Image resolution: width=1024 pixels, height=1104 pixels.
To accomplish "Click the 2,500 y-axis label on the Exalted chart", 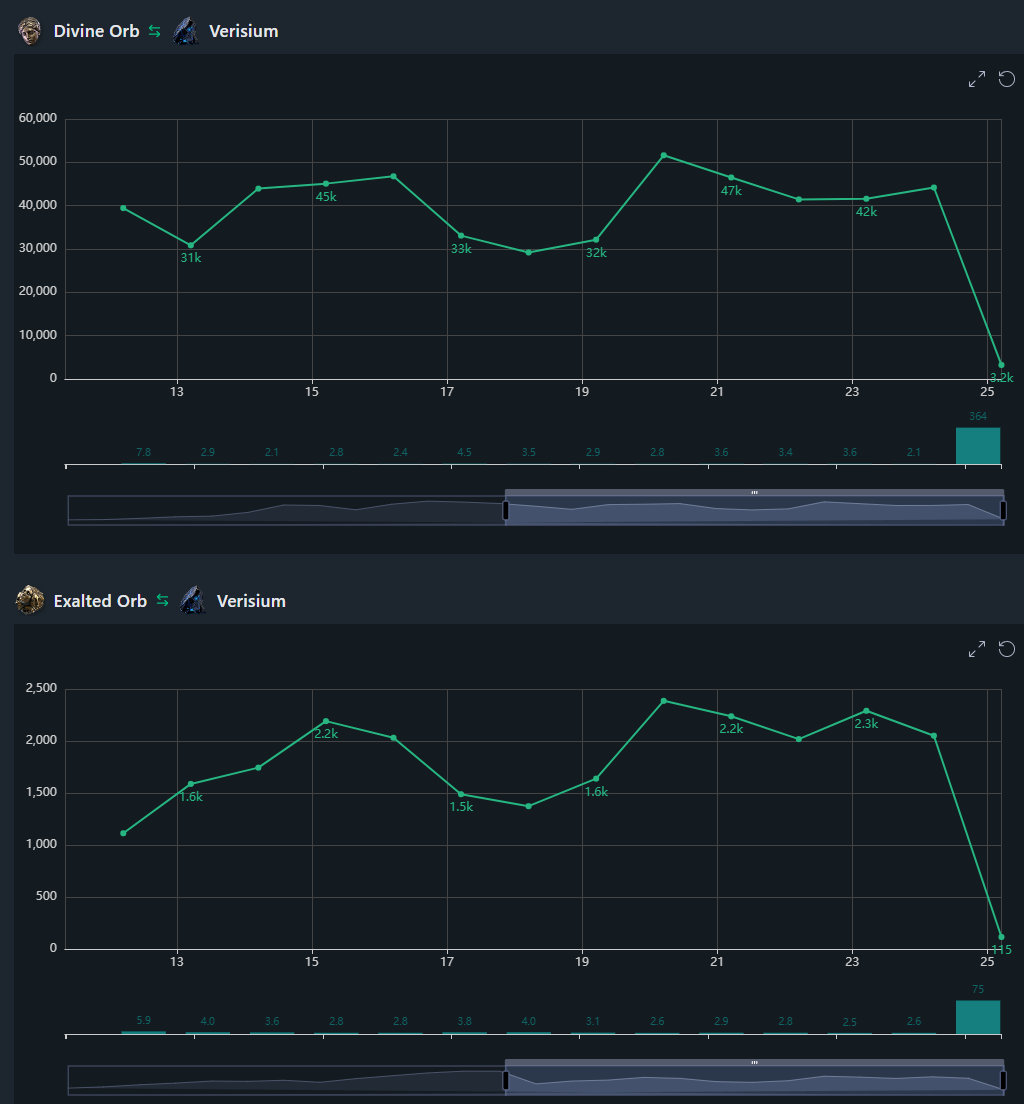I will [x=42, y=688].
